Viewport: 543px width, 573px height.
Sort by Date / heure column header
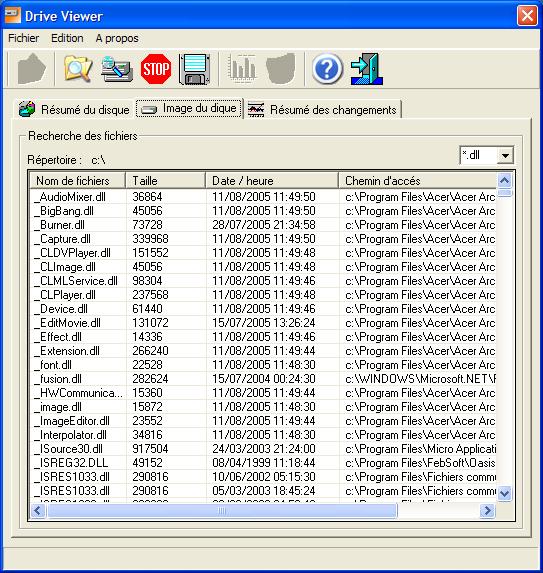click(272, 181)
